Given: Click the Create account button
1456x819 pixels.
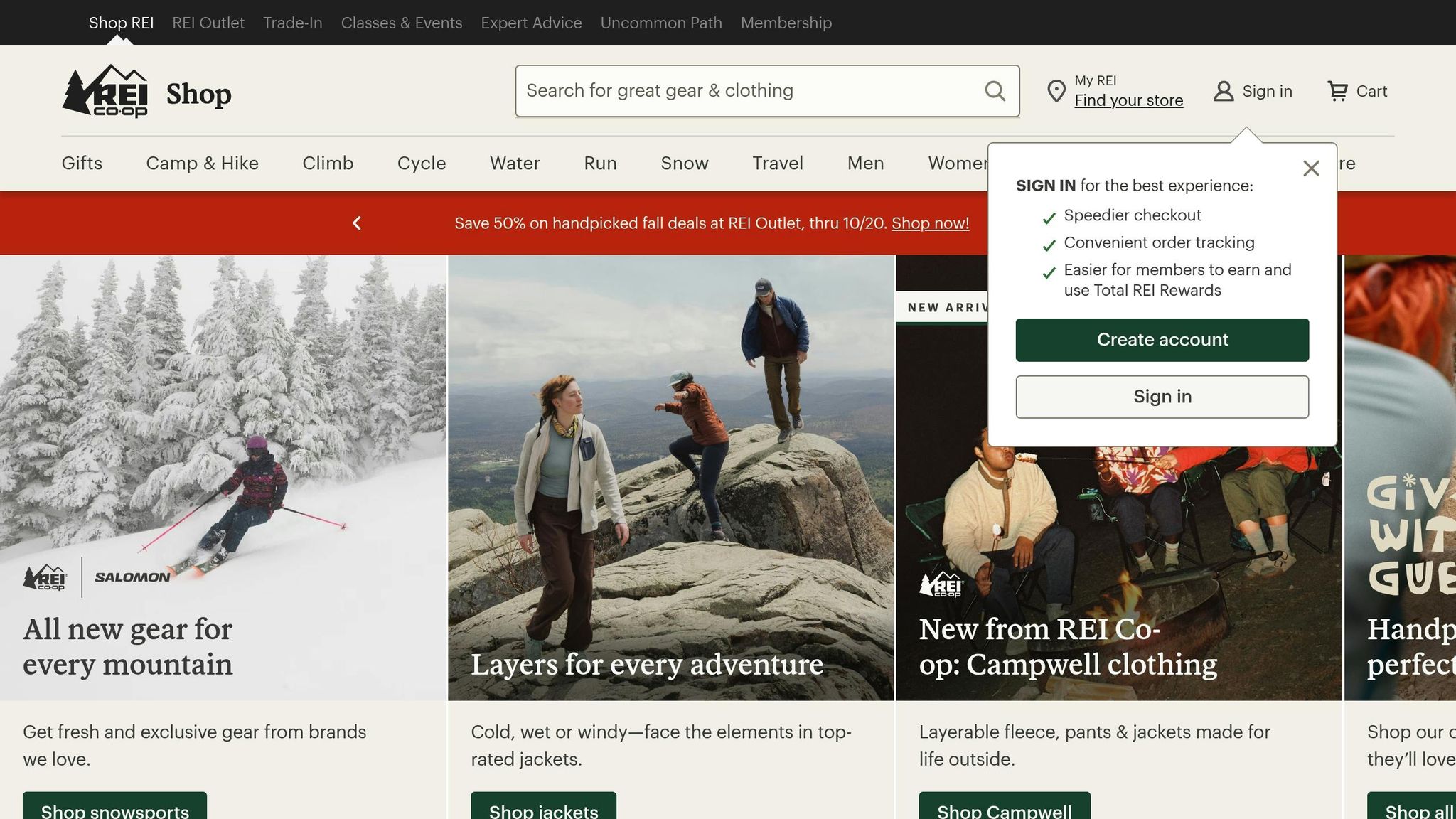Looking at the screenshot, I should pyautogui.click(x=1162, y=340).
